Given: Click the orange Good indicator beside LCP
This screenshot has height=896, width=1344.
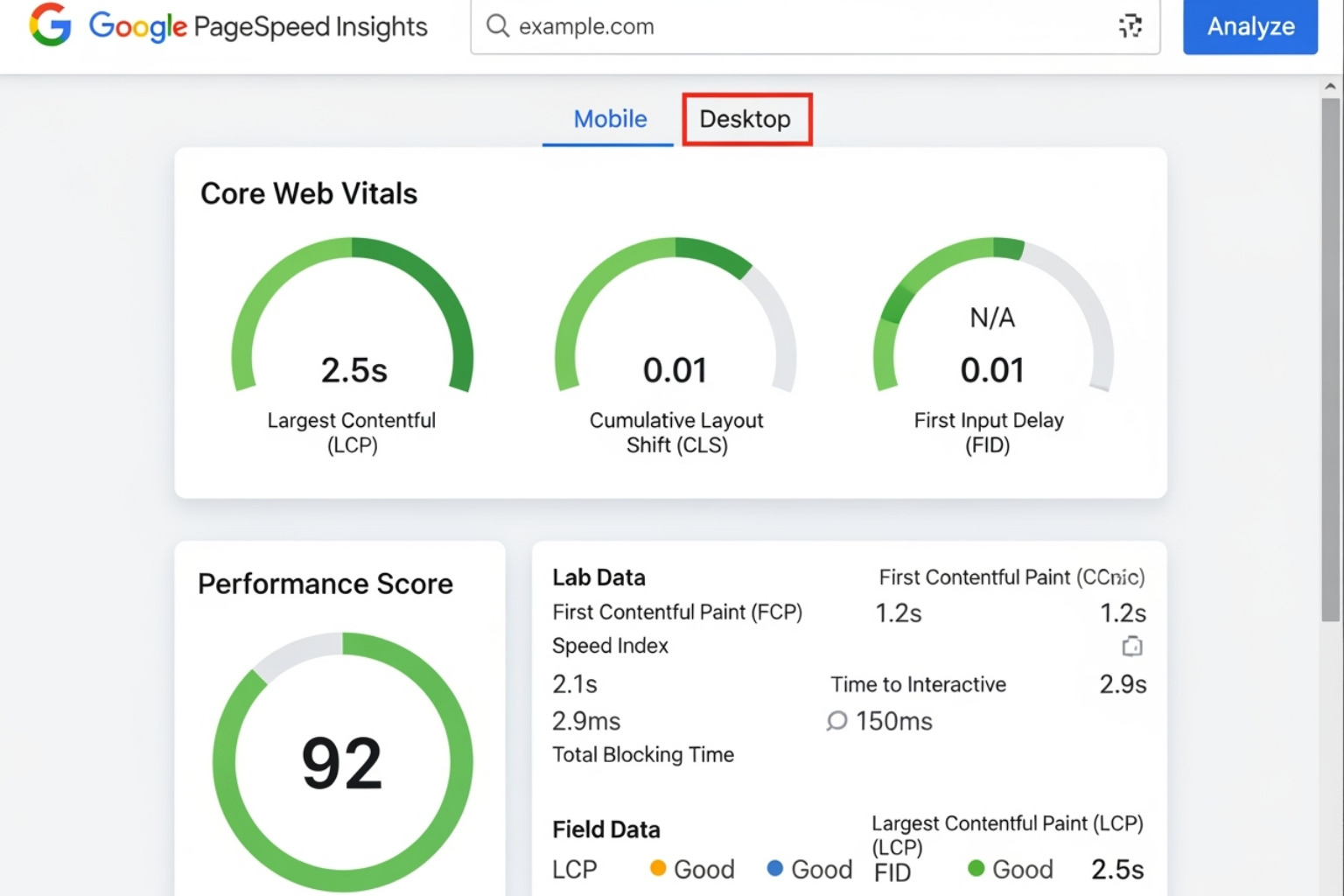Looking at the screenshot, I should (658, 868).
